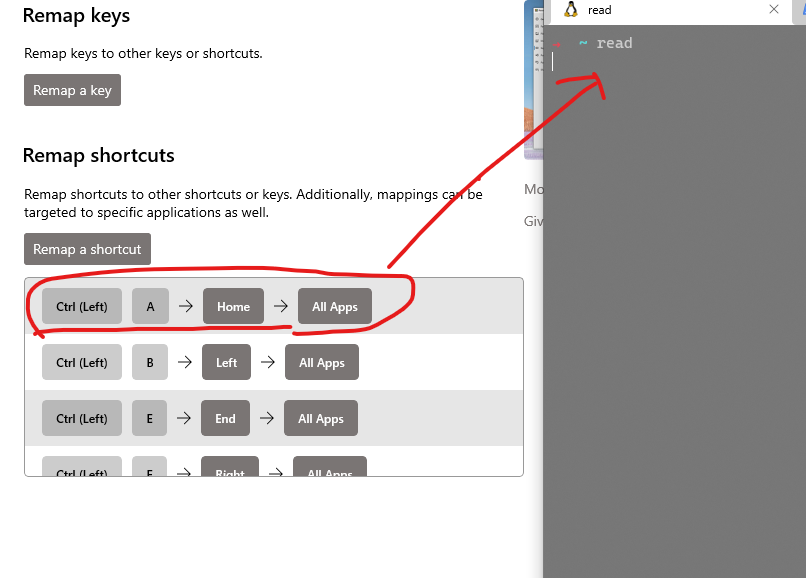Click the End mapped key chip
This screenshot has height=578, width=806.
(225, 418)
